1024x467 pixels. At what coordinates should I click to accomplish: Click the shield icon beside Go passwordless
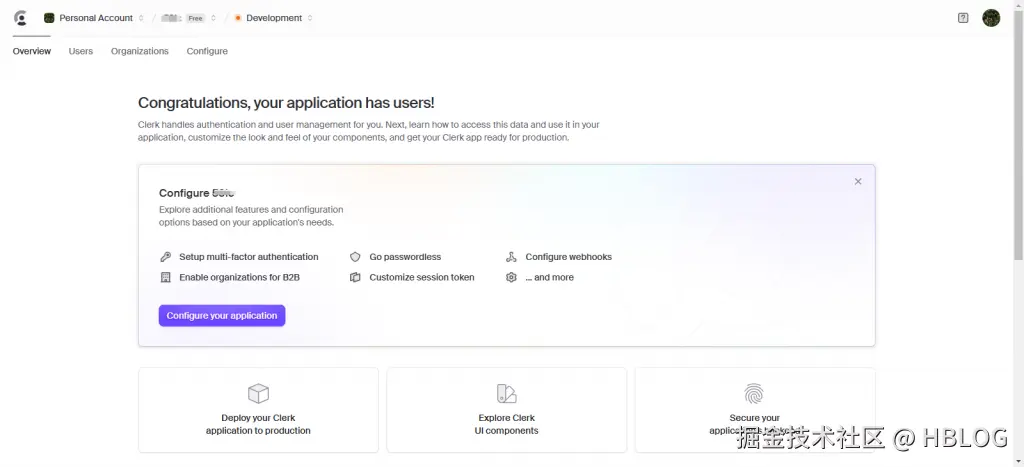pos(355,257)
